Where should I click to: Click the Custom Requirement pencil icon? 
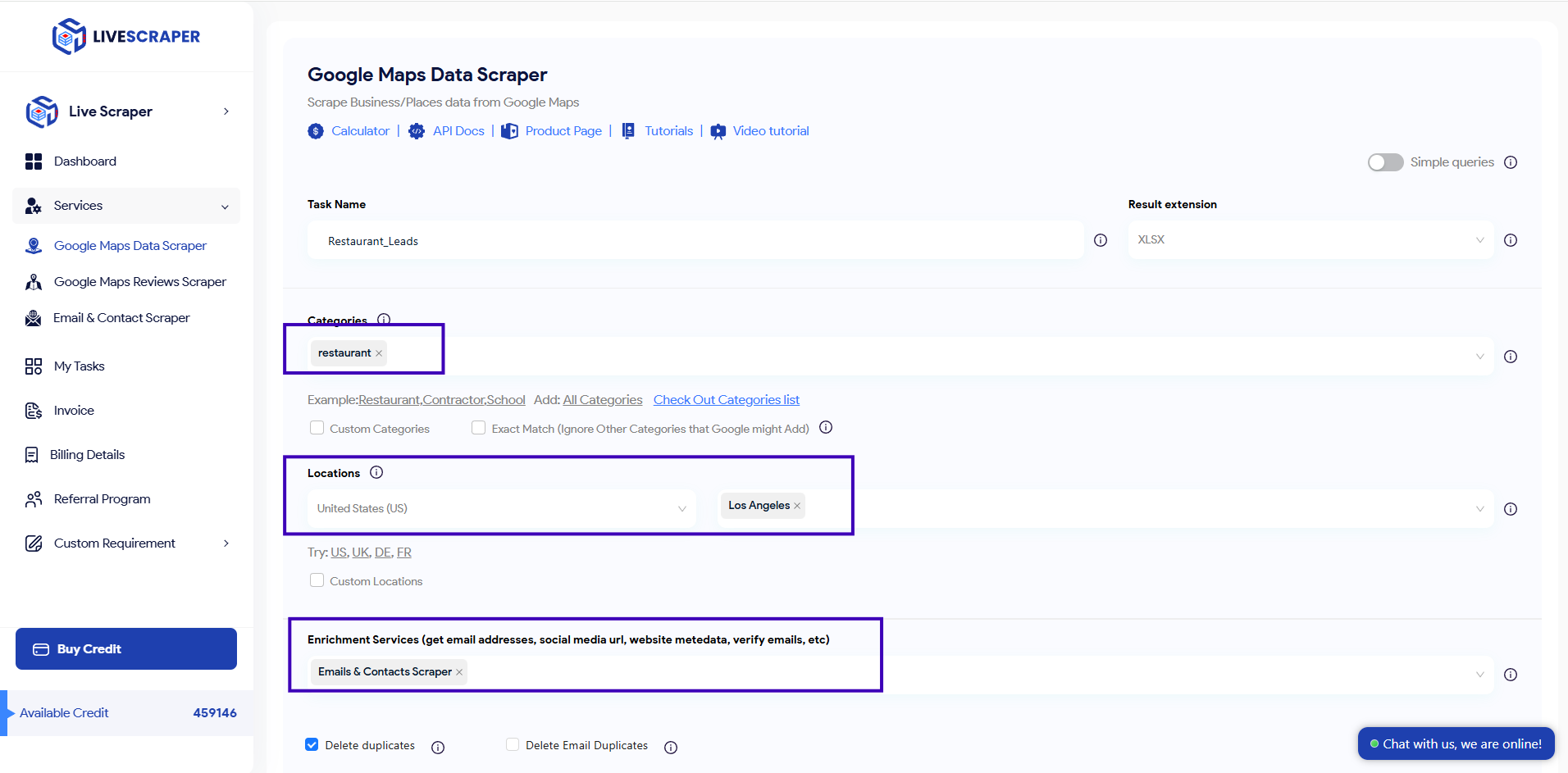tap(34, 543)
